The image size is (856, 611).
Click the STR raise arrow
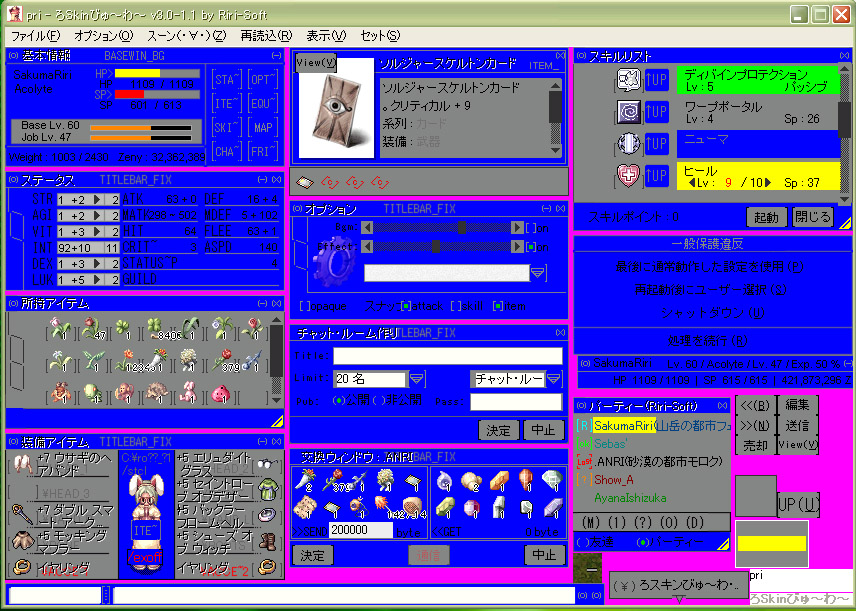coord(97,199)
